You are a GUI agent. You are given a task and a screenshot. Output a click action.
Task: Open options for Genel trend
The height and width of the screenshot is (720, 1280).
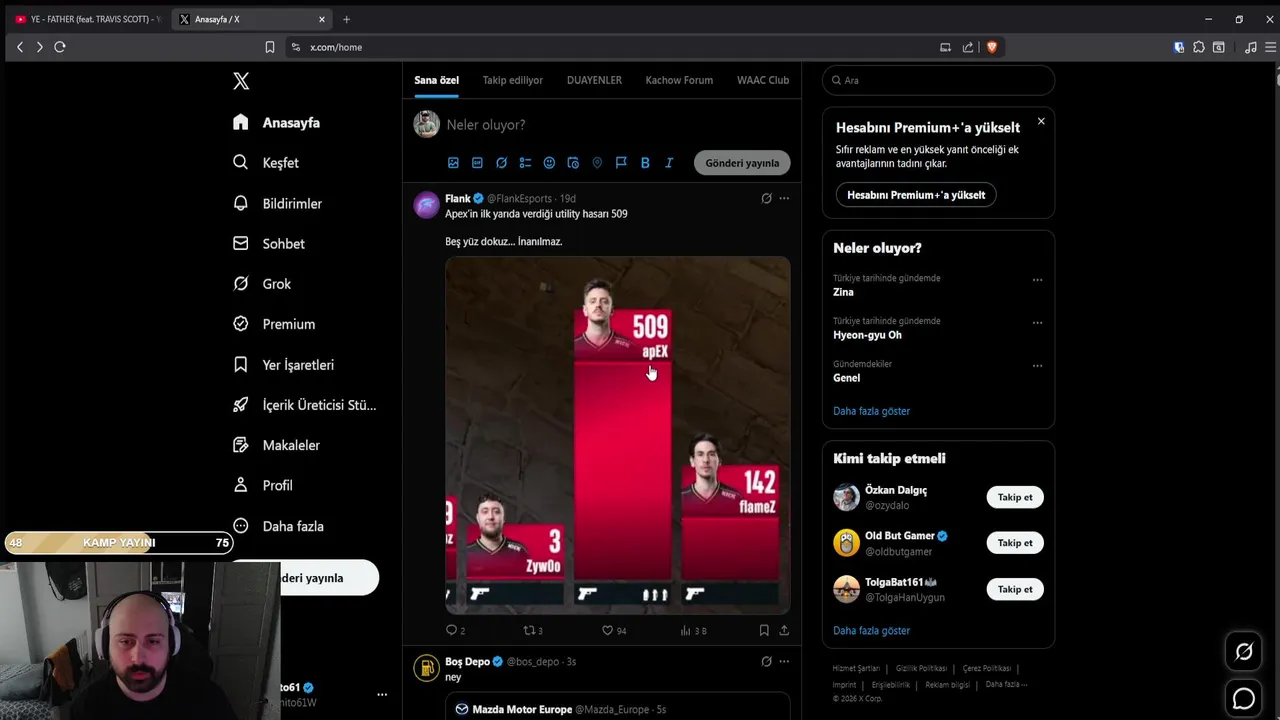[1037, 366]
